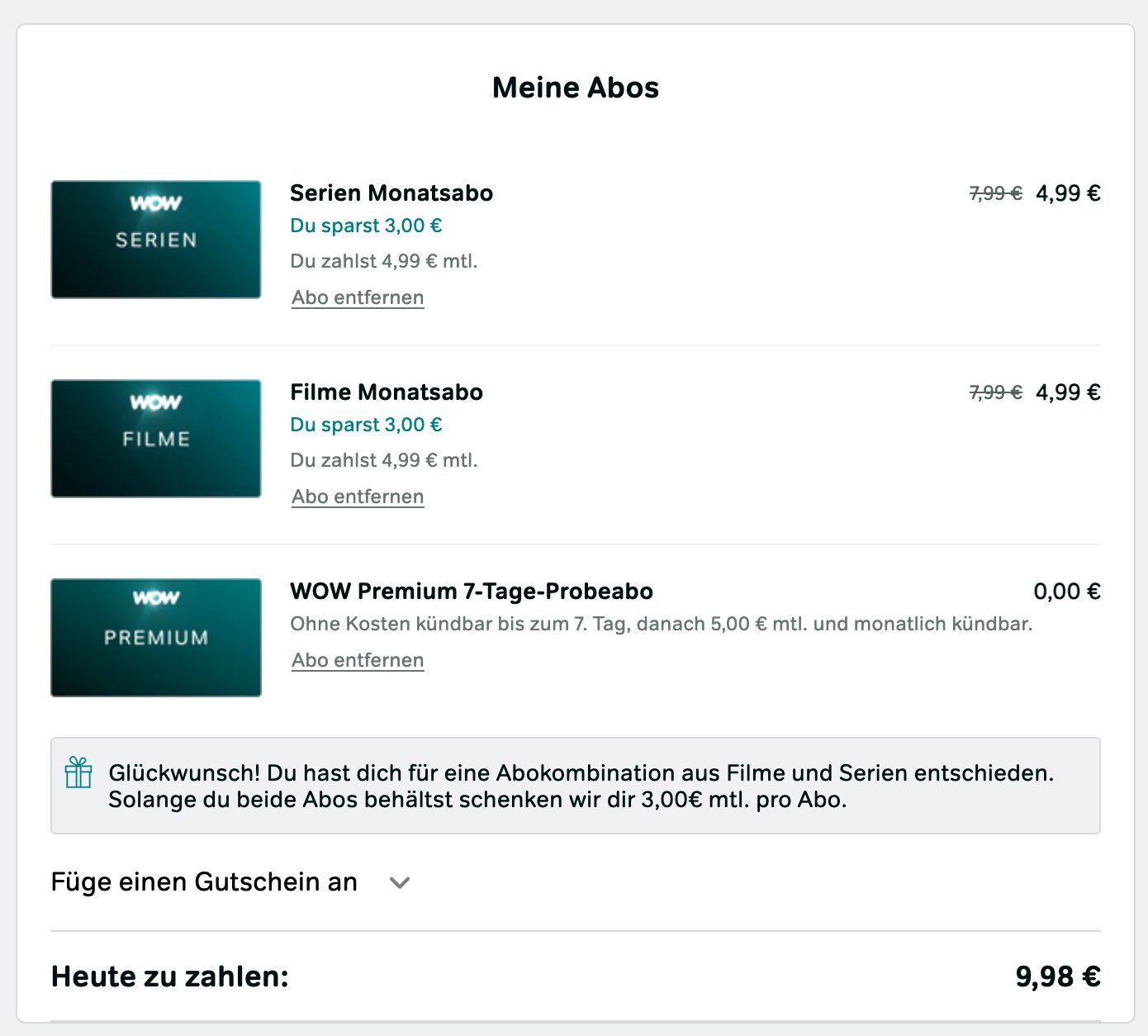
Task: Expand the voucher chevron arrow
Action: tap(400, 883)
